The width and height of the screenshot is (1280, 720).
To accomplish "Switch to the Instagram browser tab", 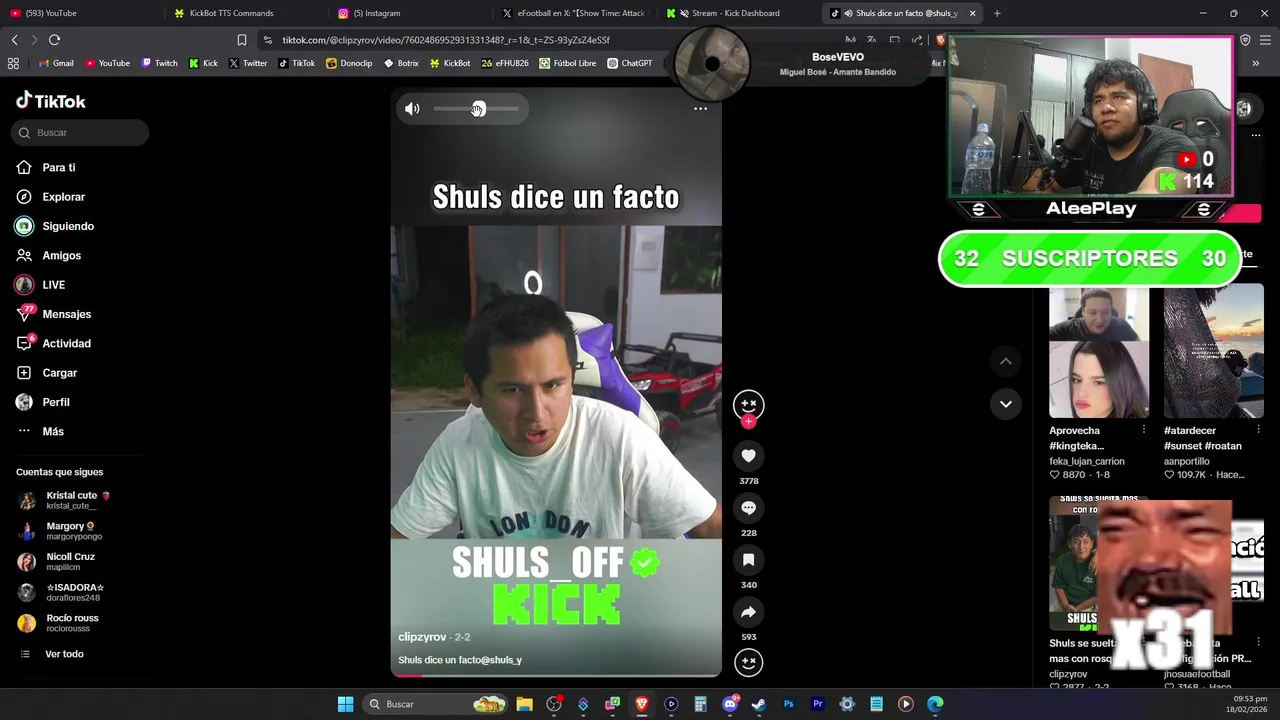I will (x=409, y=13).
